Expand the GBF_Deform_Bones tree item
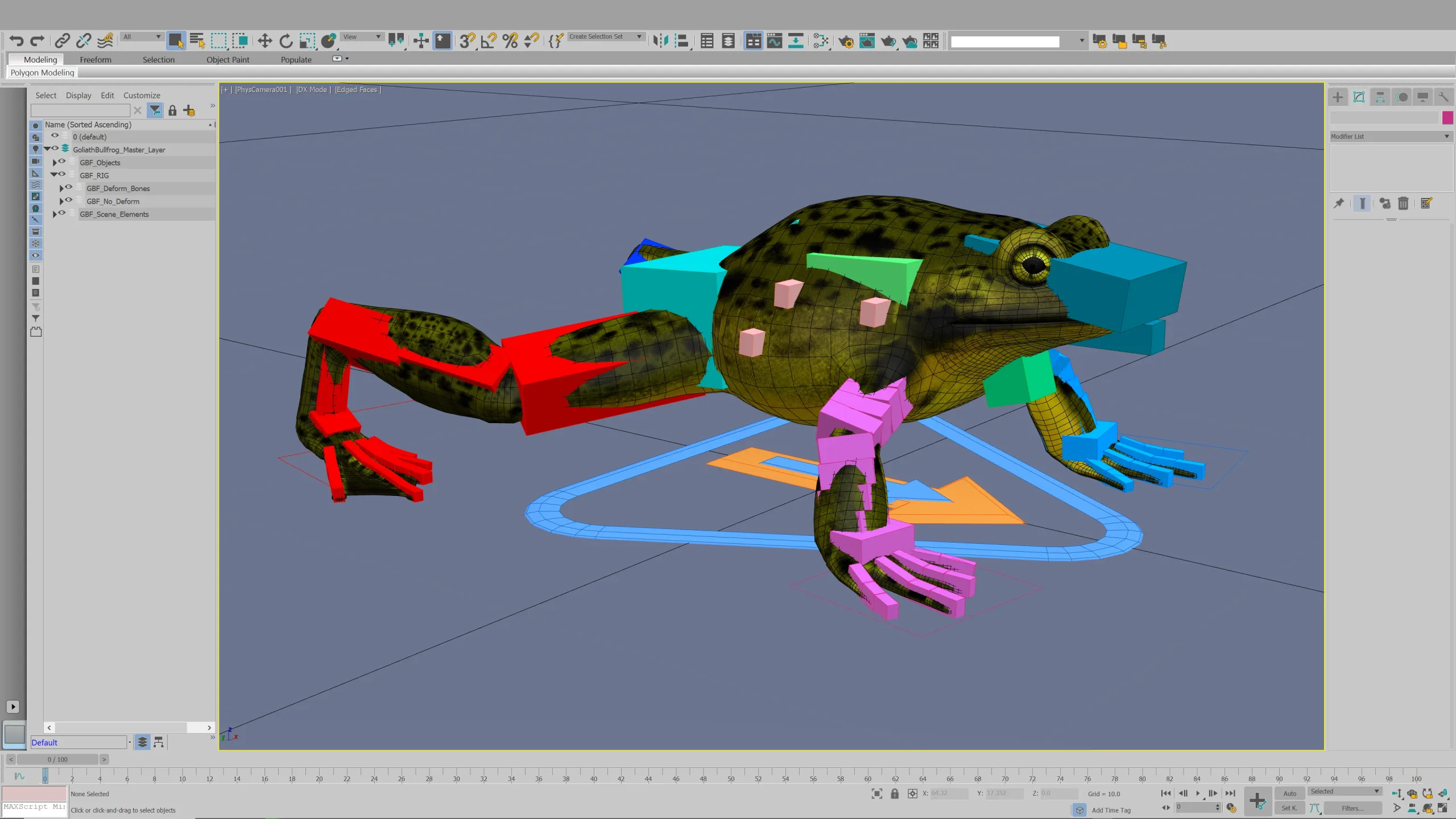 coord(61,188)
